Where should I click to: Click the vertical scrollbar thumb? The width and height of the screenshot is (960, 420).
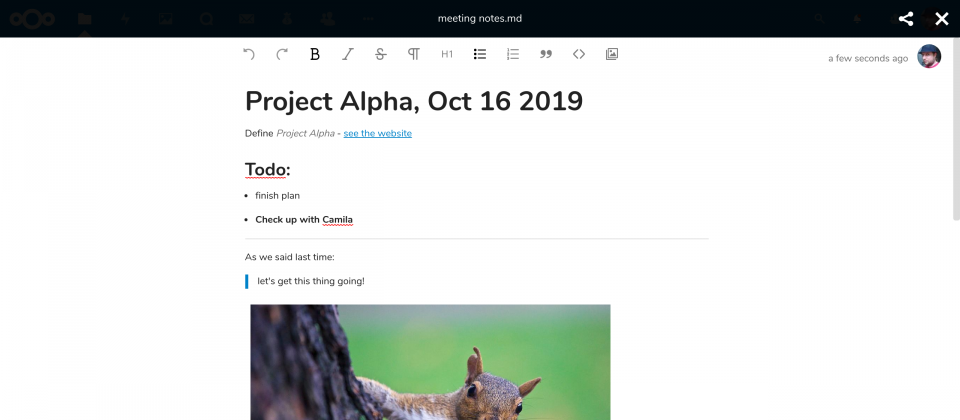coord(956,129)
